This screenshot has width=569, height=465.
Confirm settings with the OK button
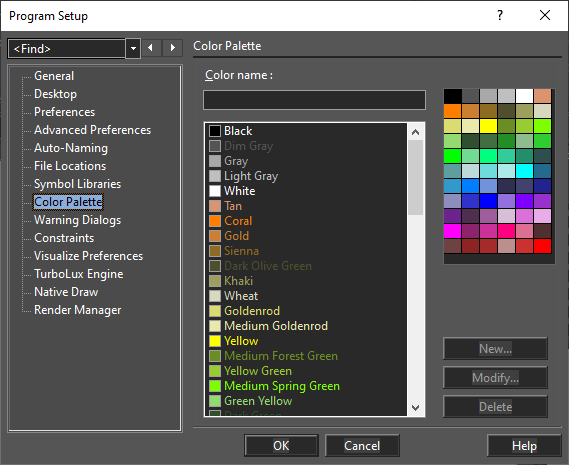[281, 445]
